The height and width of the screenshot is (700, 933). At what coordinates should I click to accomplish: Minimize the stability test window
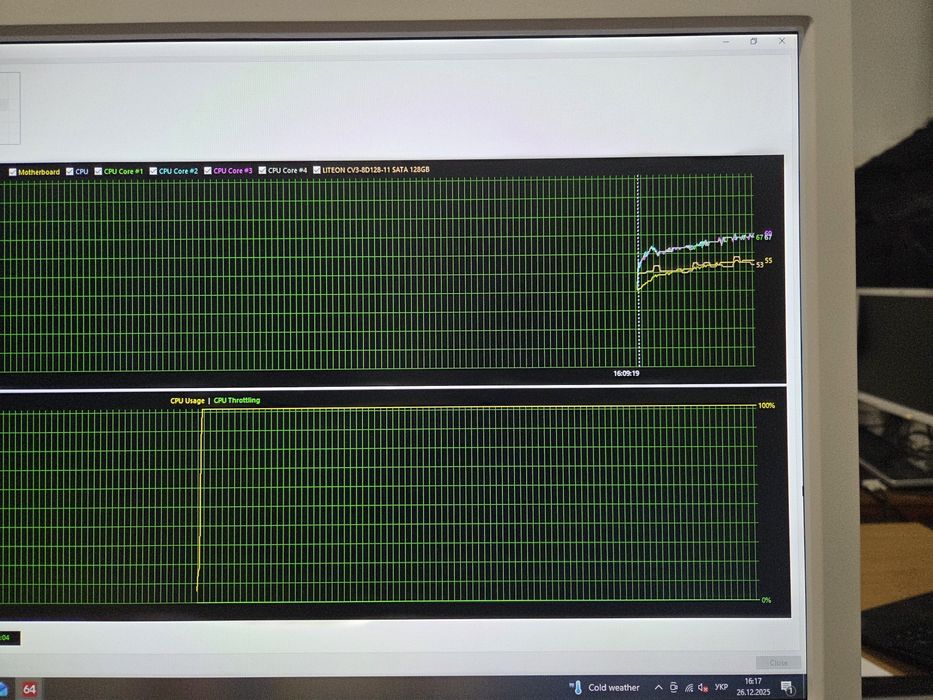[x=726, y=42]
